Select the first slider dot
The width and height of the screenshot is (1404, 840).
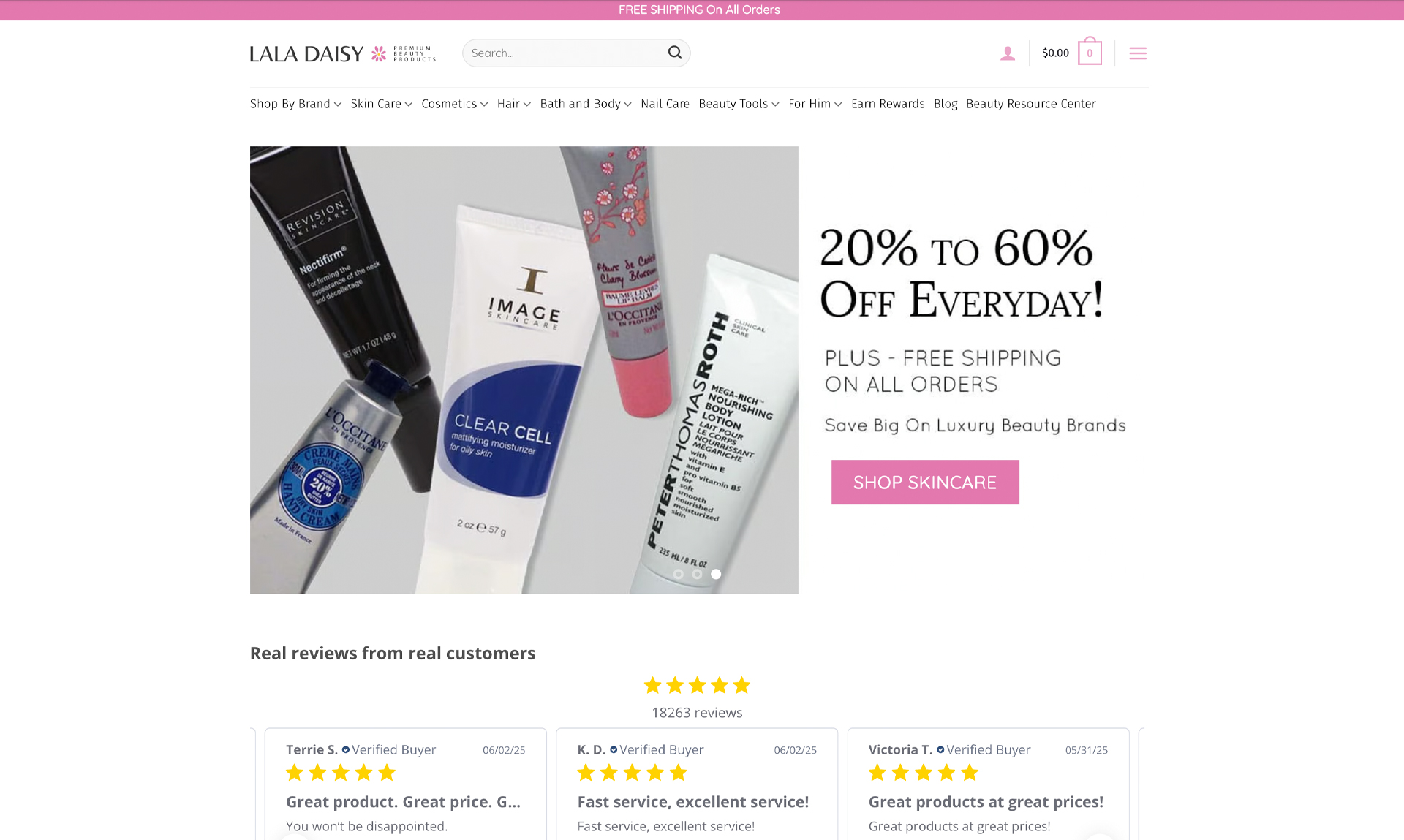click(679, 574)
